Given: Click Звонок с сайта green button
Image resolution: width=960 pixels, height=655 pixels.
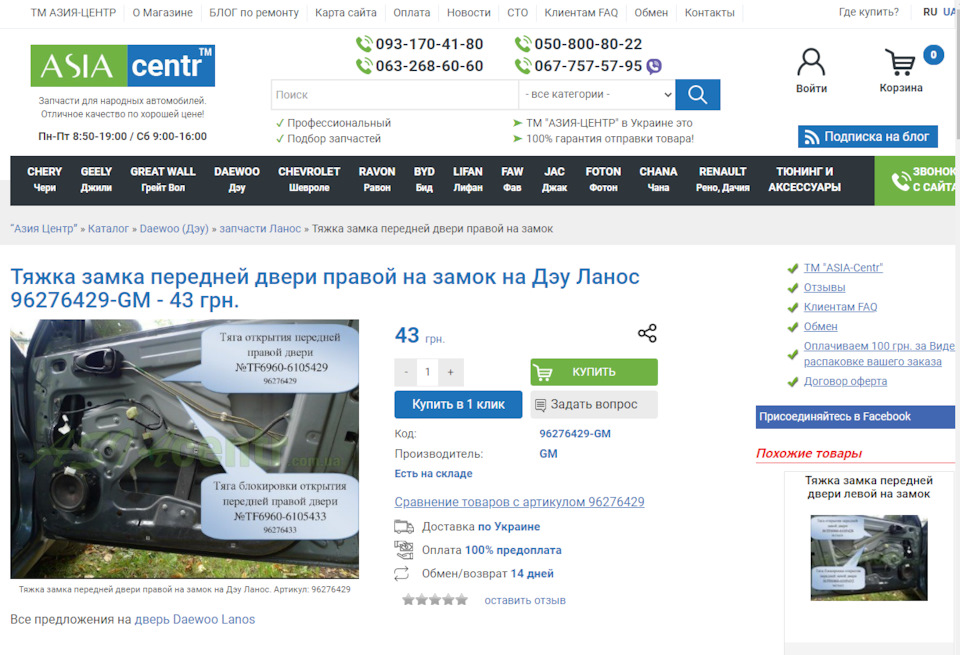Looking at the screenshot, I should click(x=917, y=180).
